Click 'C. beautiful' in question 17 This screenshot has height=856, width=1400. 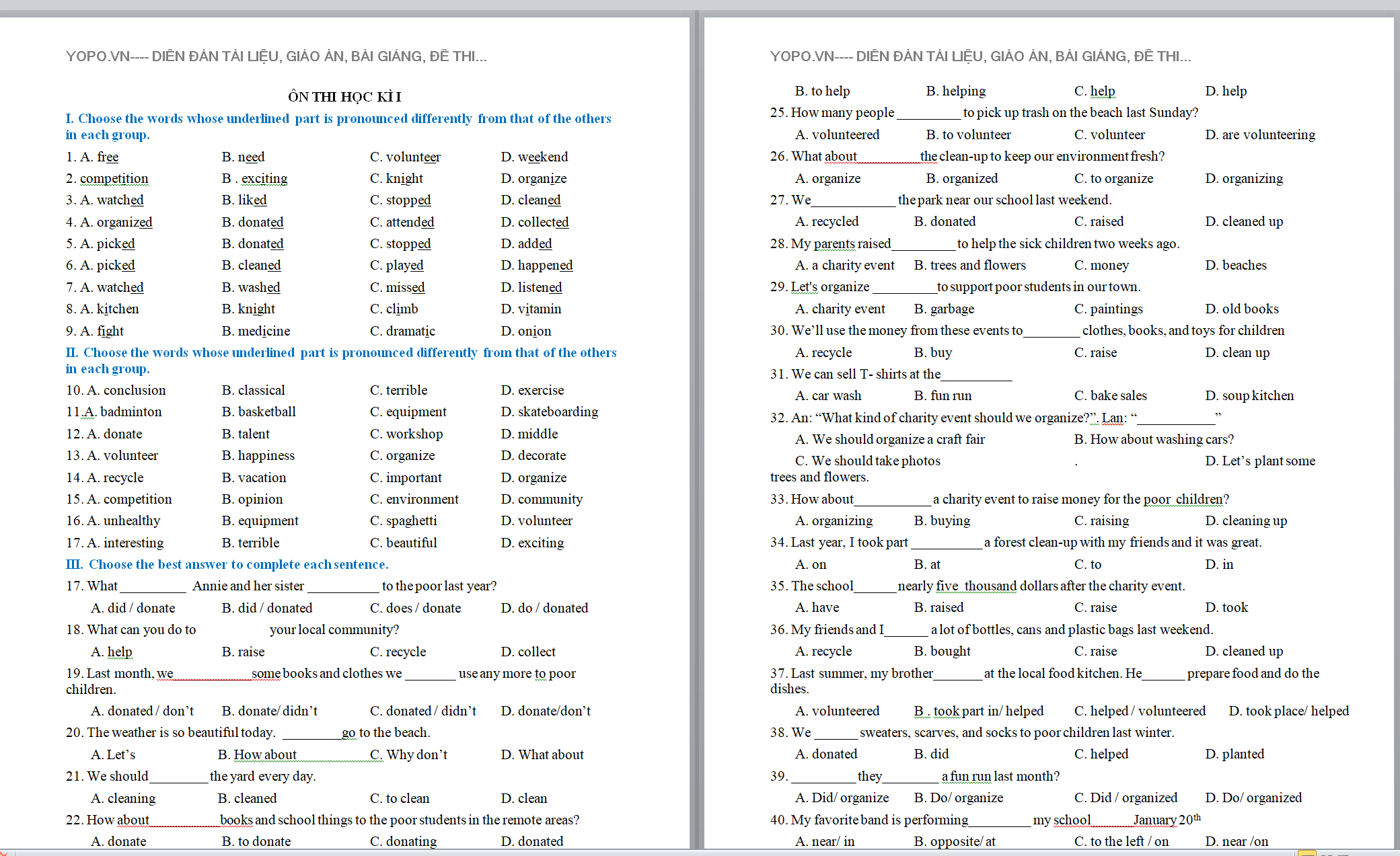click(403, 543)
